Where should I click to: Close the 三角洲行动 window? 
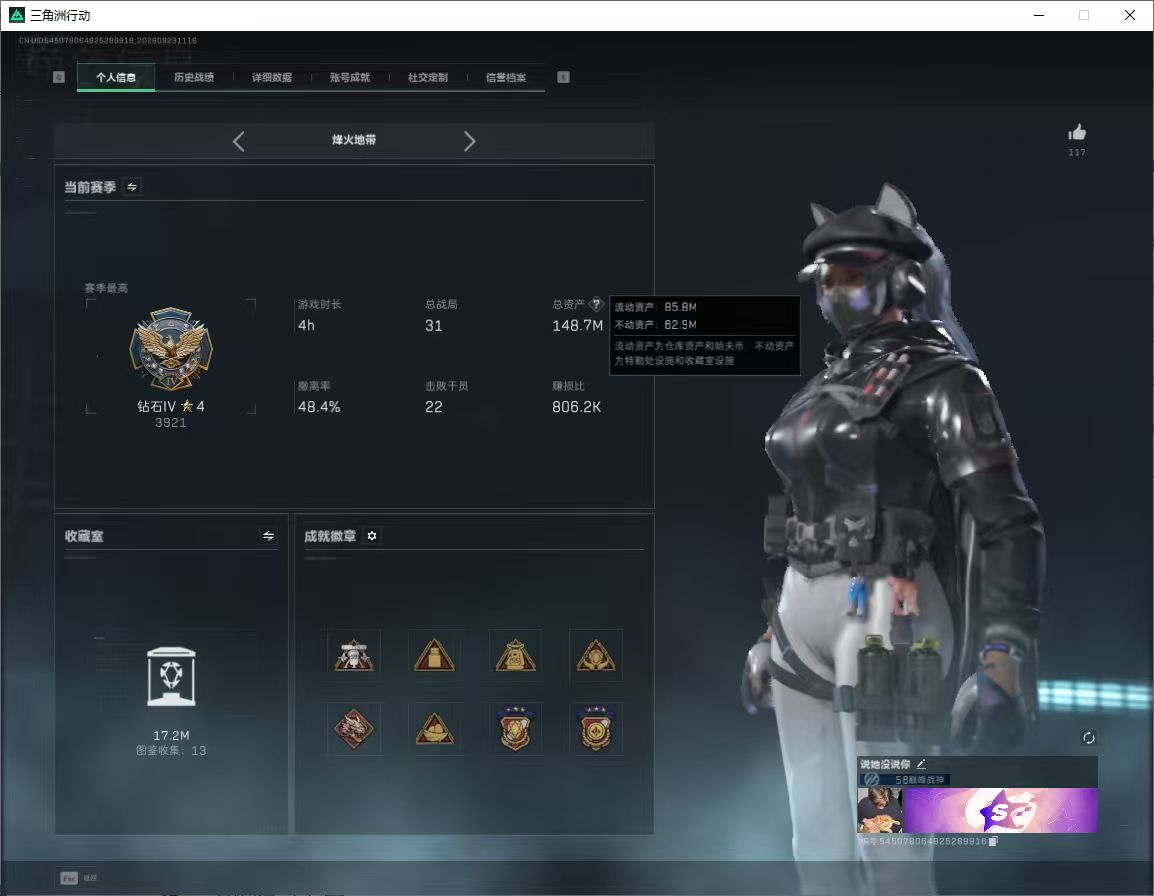pyautogui.click(x=1130, y=15)
